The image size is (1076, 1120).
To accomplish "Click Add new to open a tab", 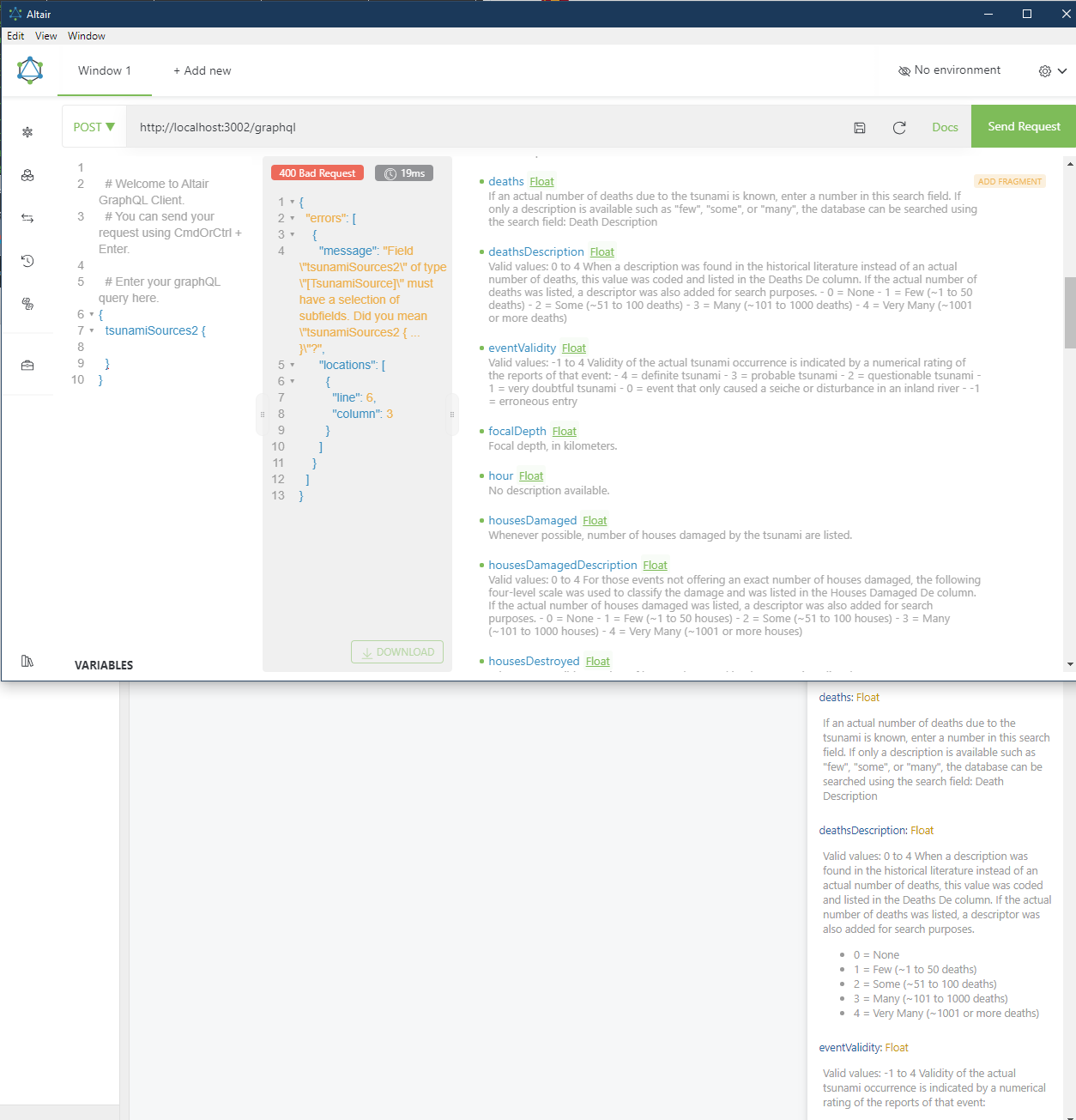I will coord(202,70).
